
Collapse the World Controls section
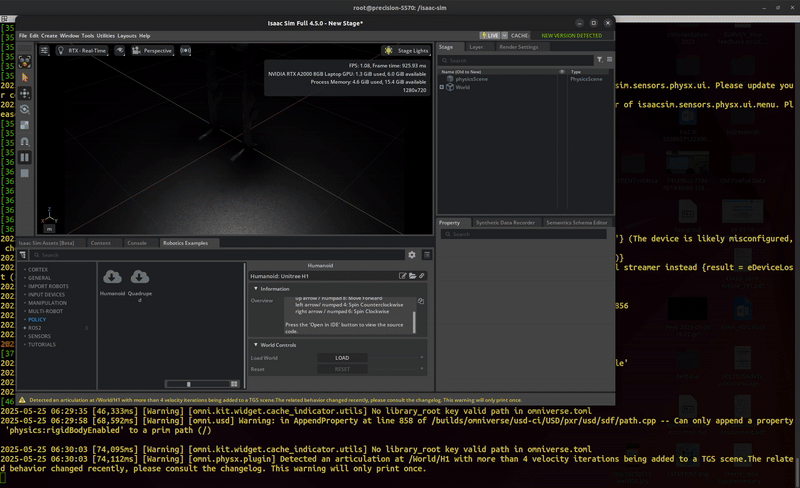pos(255,345)
